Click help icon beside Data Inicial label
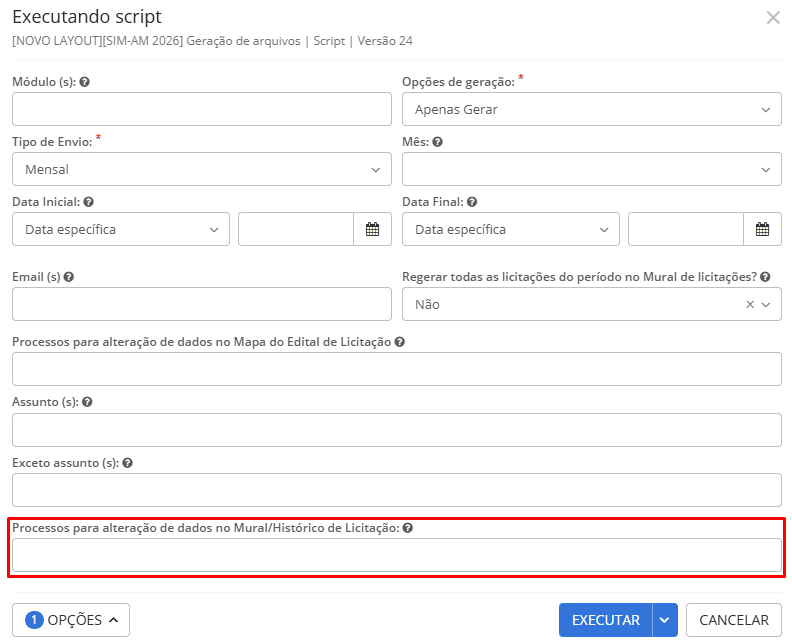Viewport: 792px width, 644px height. [x=89, y=202]
